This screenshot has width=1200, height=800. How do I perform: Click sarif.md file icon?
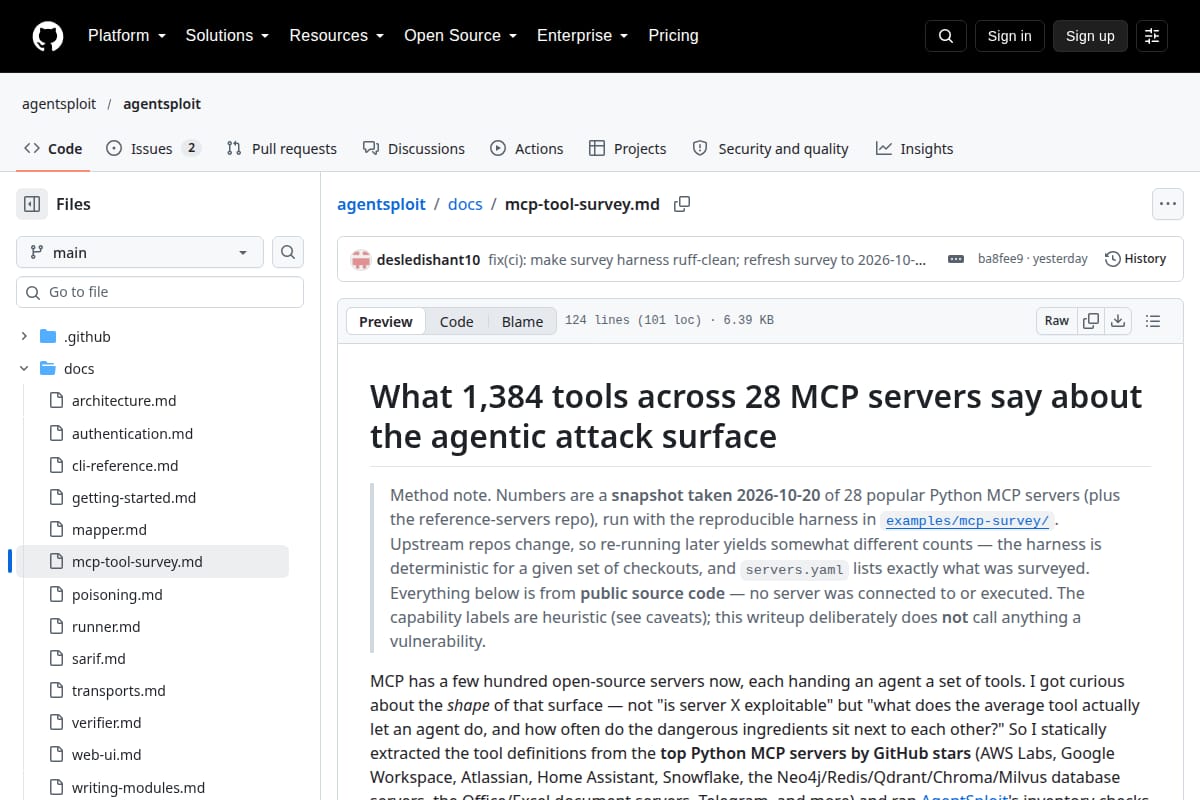tap(56, 658)
